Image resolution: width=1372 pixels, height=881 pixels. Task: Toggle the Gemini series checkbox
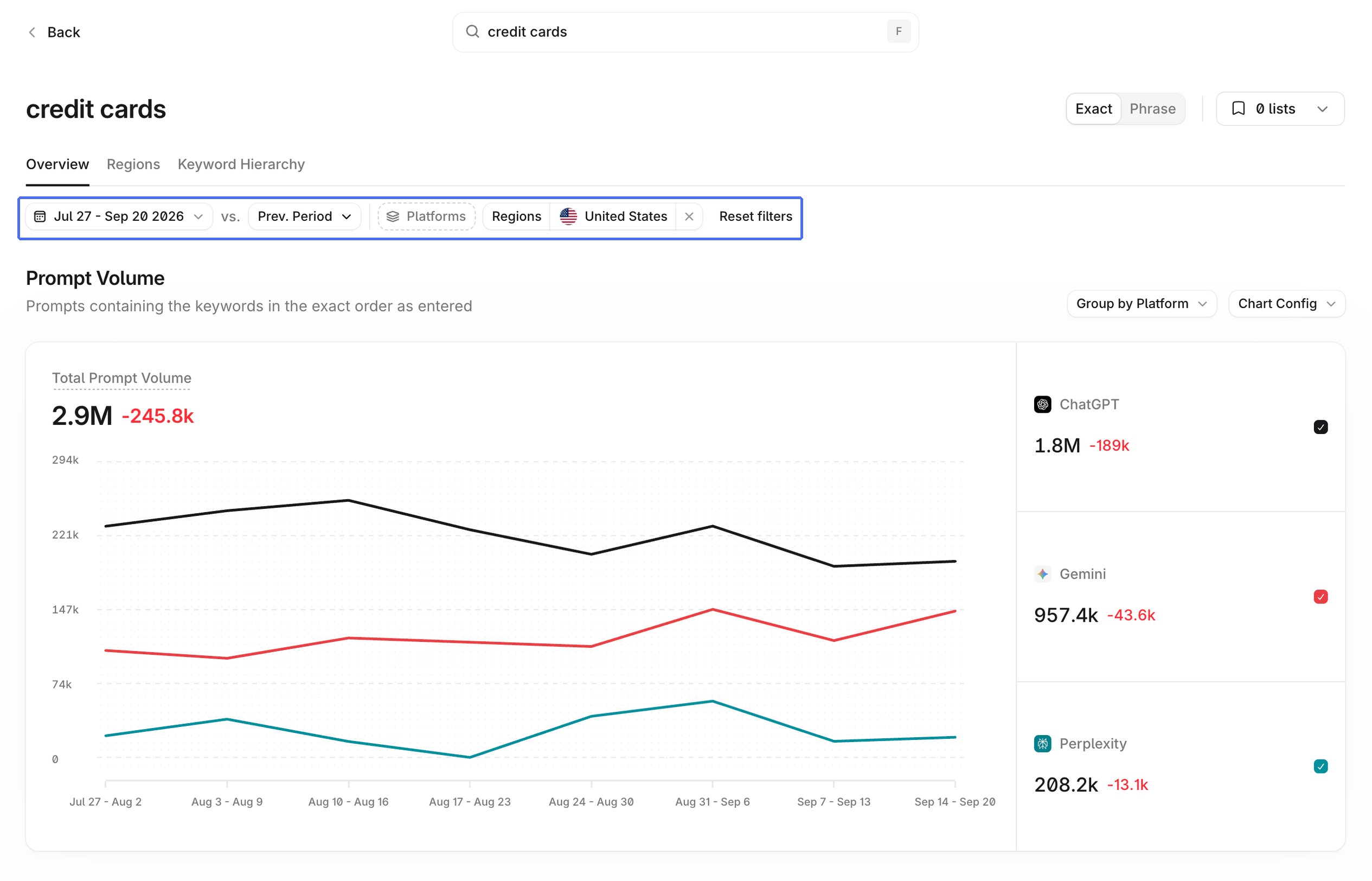coord(1320,597)
